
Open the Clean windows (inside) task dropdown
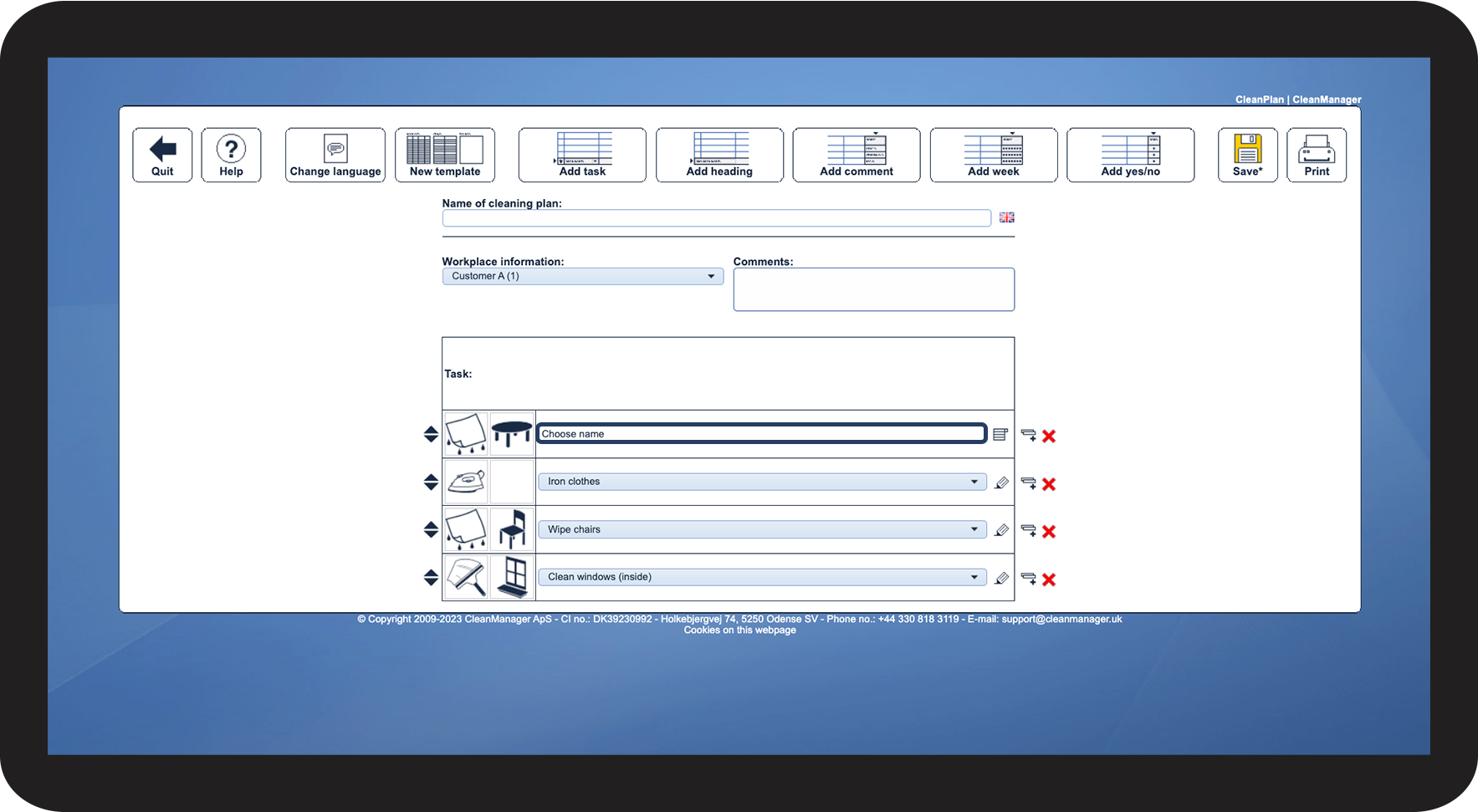click(763, 577)
